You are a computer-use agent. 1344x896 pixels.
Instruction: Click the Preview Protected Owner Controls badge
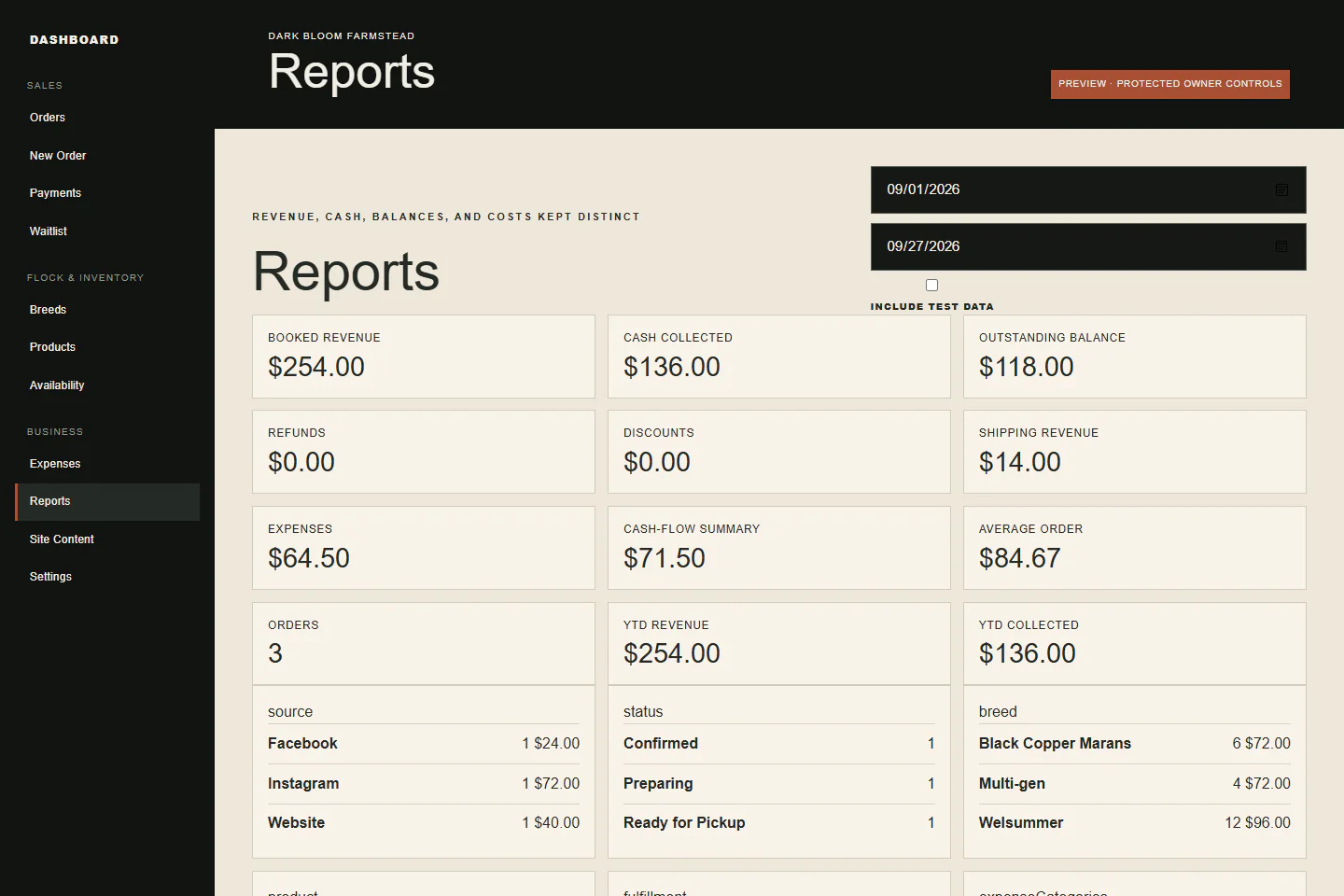coord(1170,84)
